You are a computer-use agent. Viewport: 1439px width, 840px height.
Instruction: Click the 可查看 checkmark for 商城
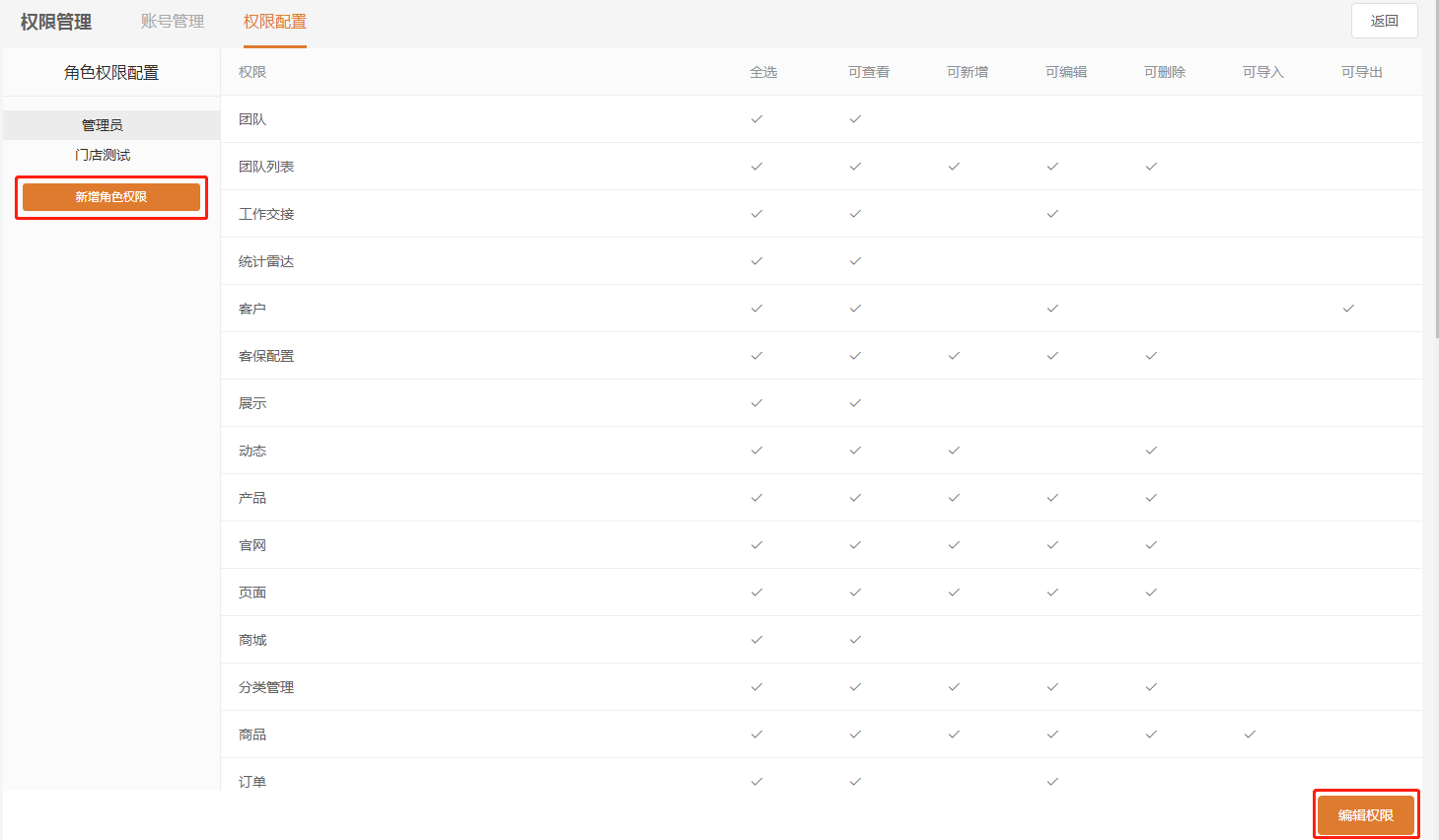coord(855,640)
